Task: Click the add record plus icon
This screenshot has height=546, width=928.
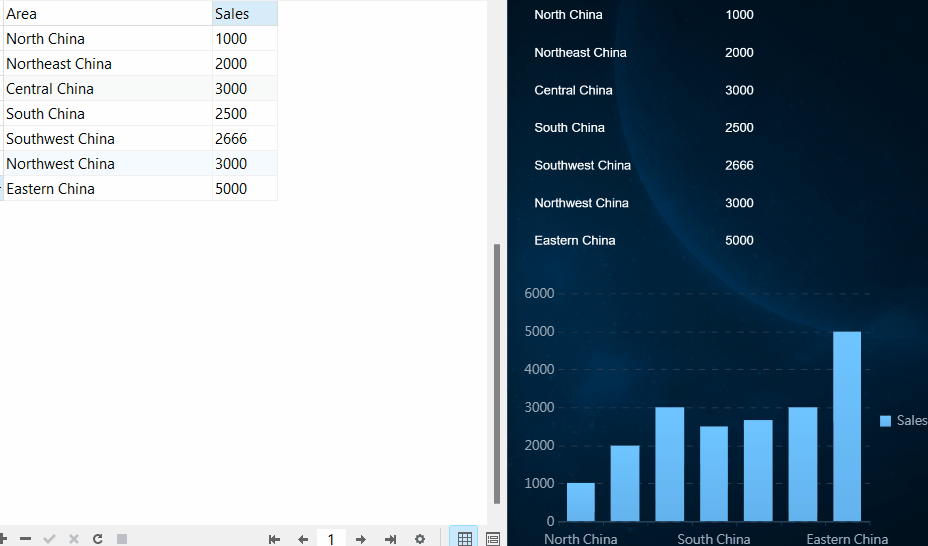Action: tap(2, 538)
